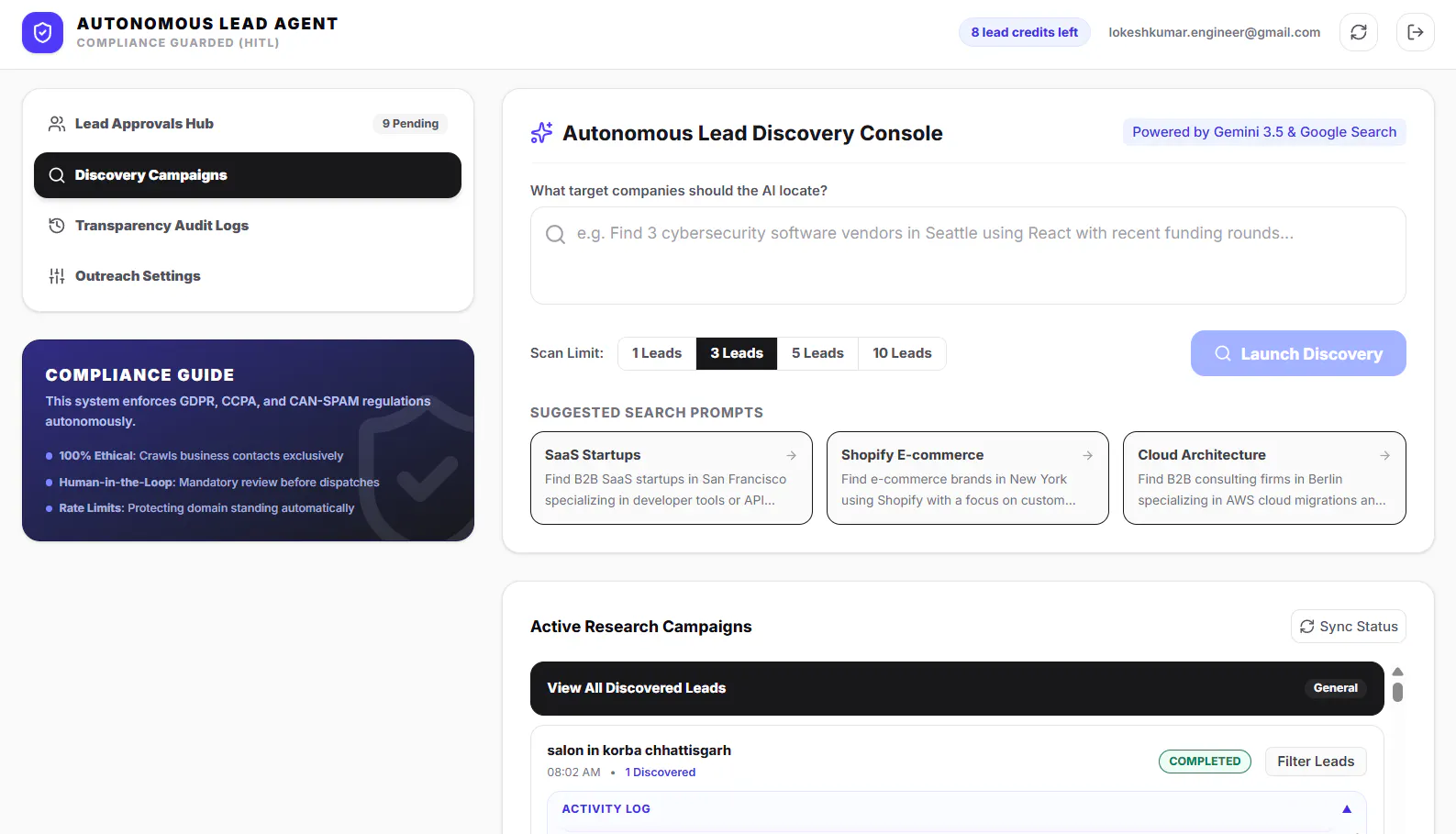Click arrow icon on SaaS Startups card

point(791,455)
